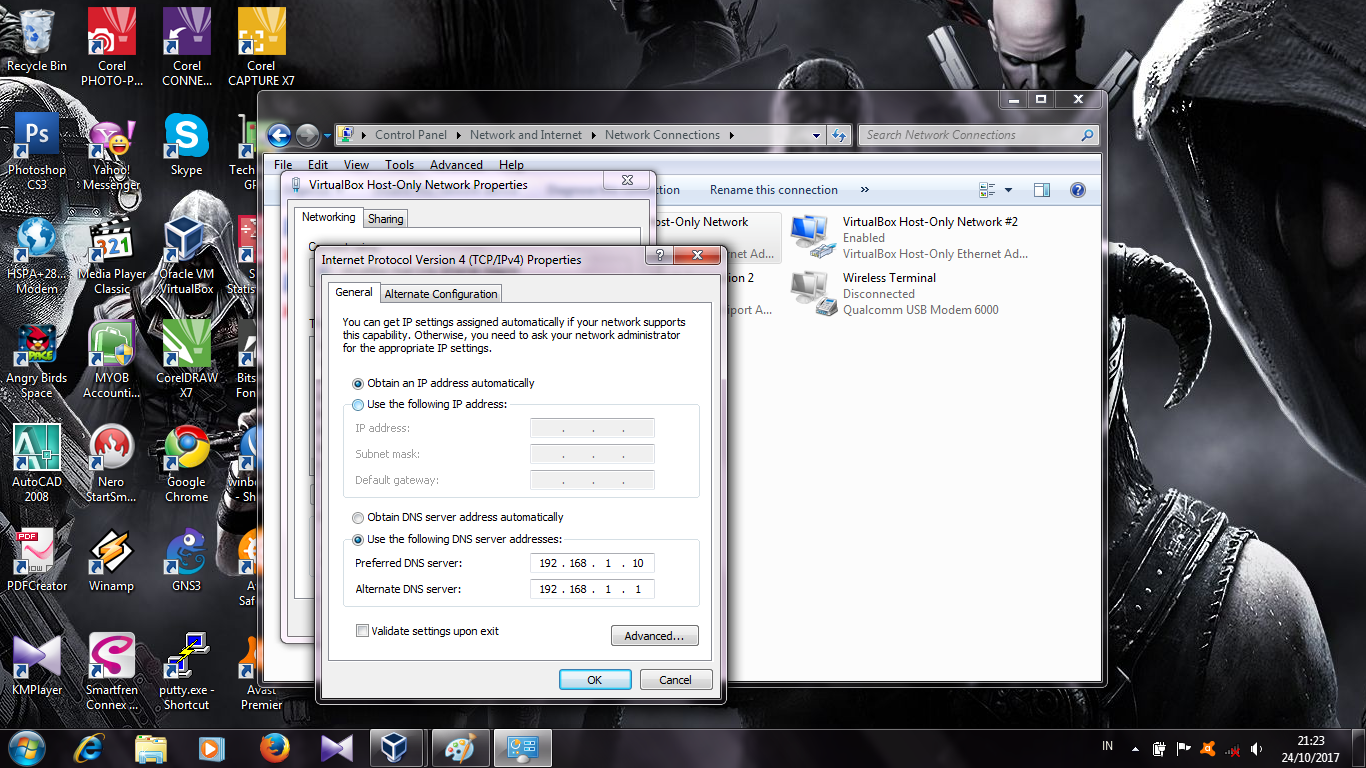Expand breadcrumb arrow after Control Panel

tap(459, 135)
